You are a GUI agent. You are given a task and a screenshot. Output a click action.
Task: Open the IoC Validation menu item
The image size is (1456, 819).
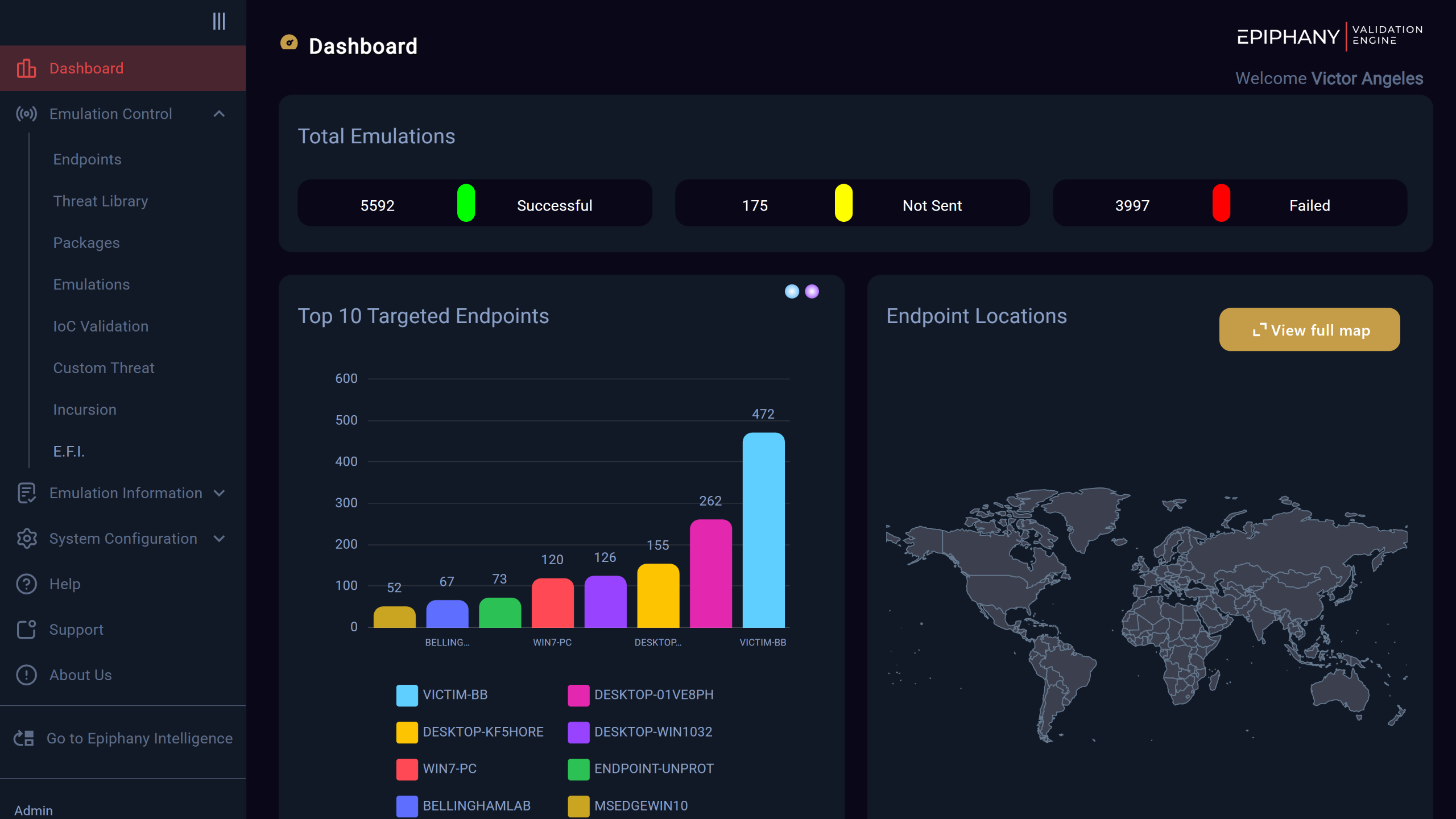pos(101,326)
